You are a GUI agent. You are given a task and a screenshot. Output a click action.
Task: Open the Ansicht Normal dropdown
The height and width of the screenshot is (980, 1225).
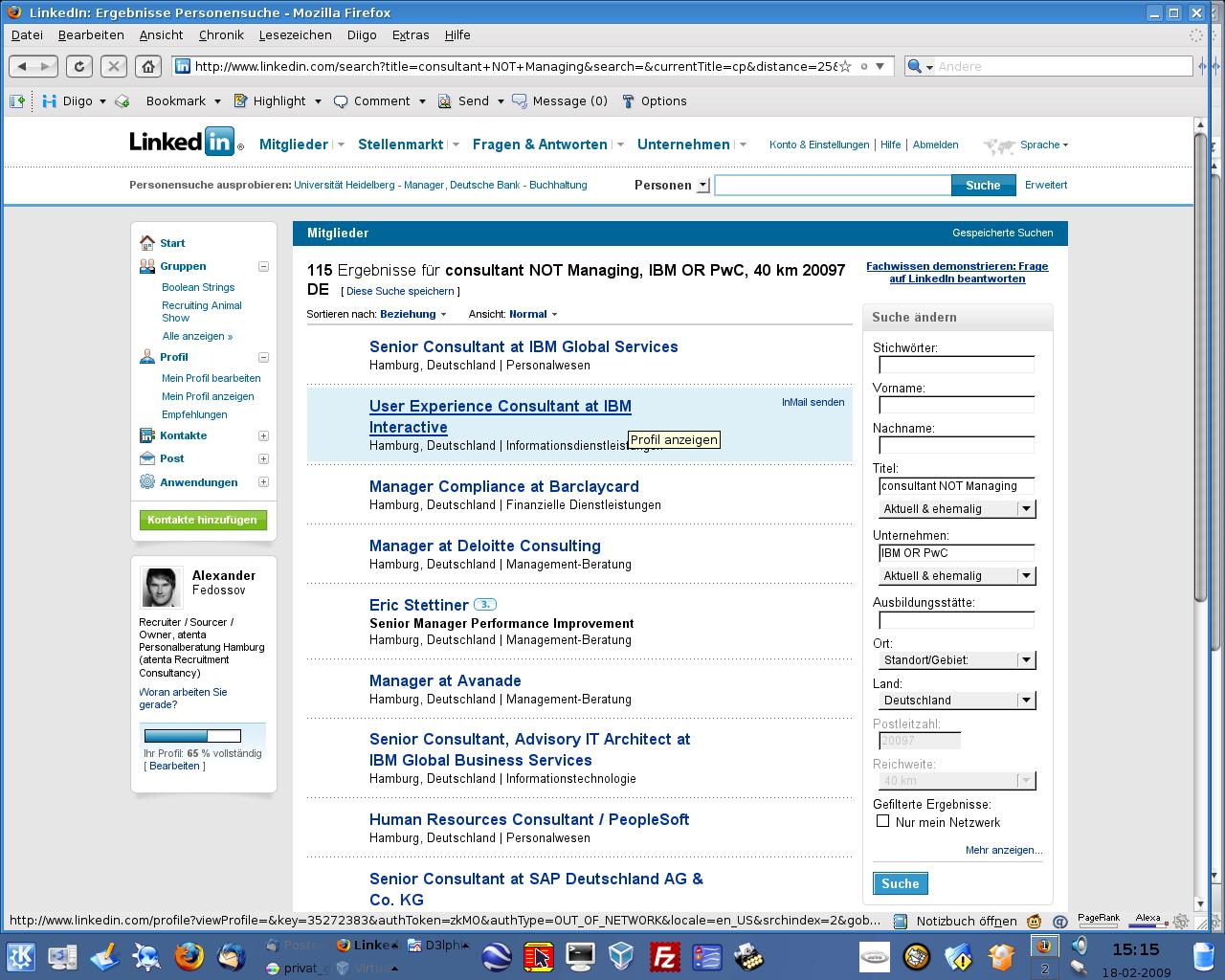[533, 314]
